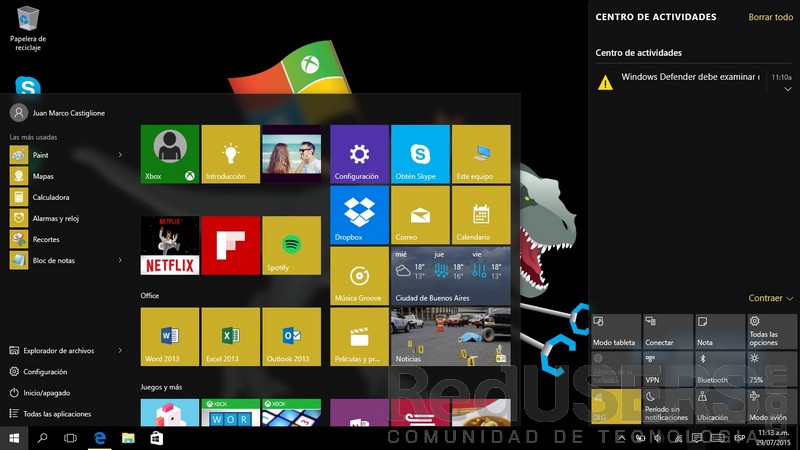Open the Introducción lightbulb tile
The image size is (800, 450).
[x=231, y=154]
